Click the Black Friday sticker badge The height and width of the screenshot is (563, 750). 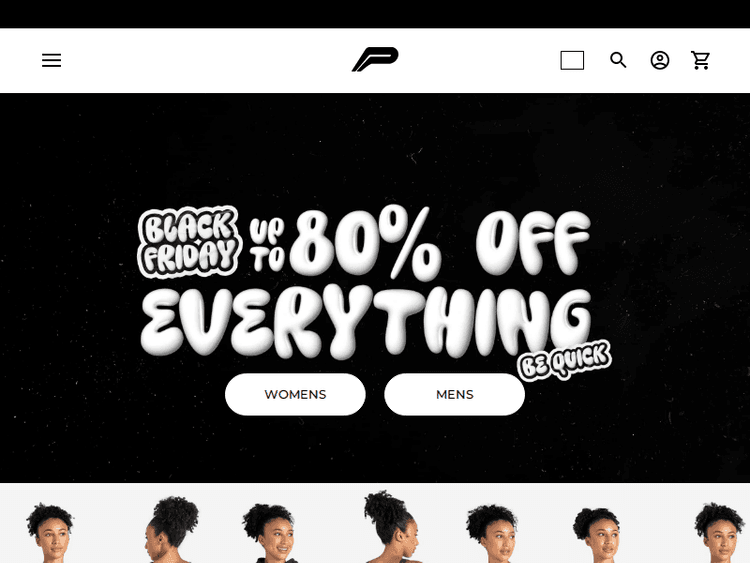click(x=188, y=242)
